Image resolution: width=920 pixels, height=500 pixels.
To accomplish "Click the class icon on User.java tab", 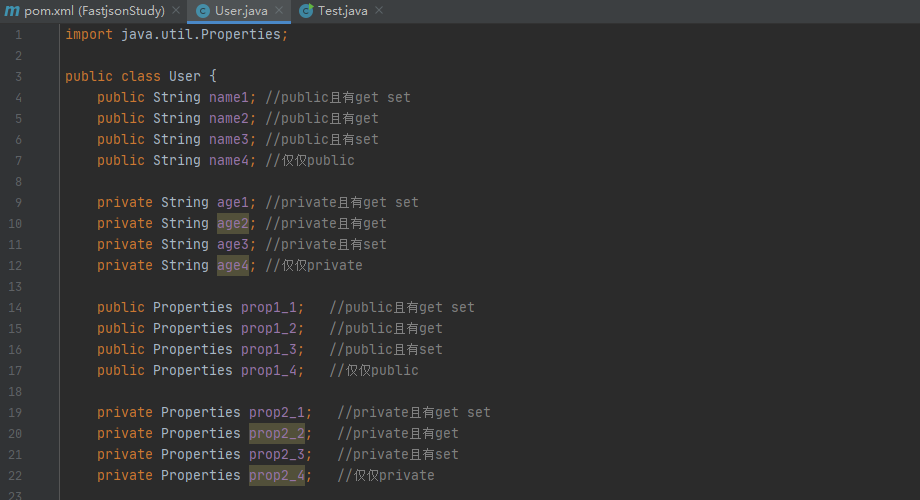I will point(203,11).
